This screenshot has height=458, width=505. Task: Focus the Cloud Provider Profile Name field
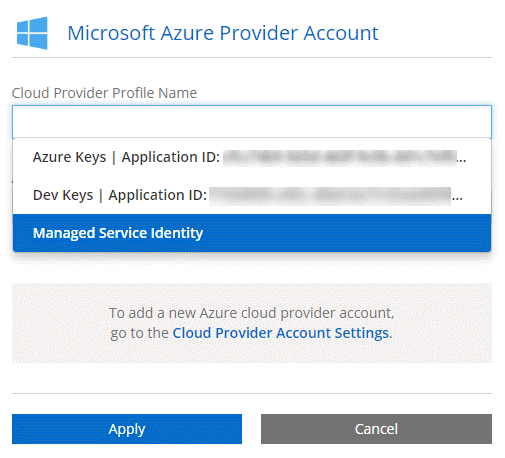[252, 122]
